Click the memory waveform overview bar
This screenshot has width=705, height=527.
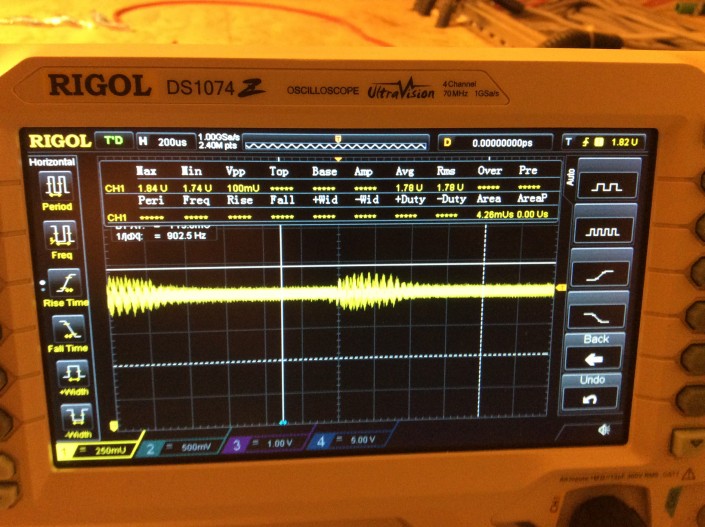[335, 145]
